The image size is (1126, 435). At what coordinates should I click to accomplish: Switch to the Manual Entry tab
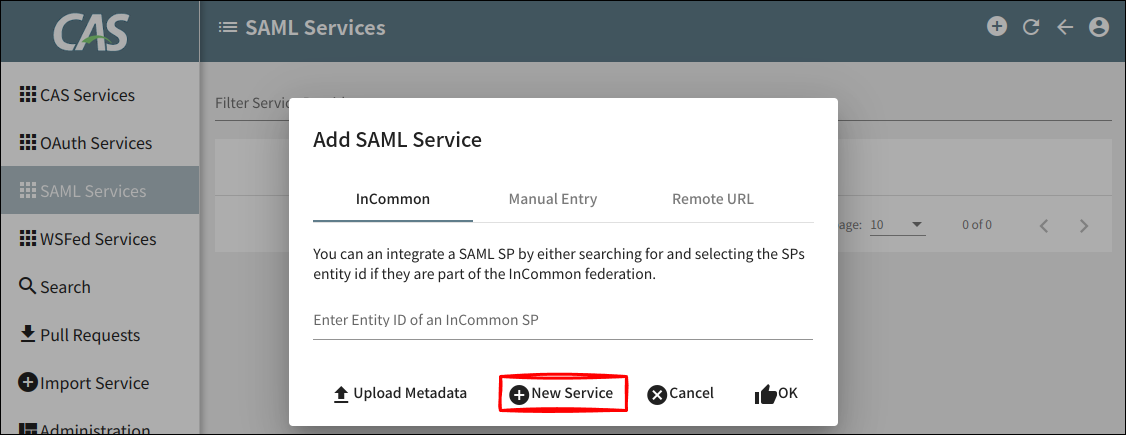(x=553, y=199)
